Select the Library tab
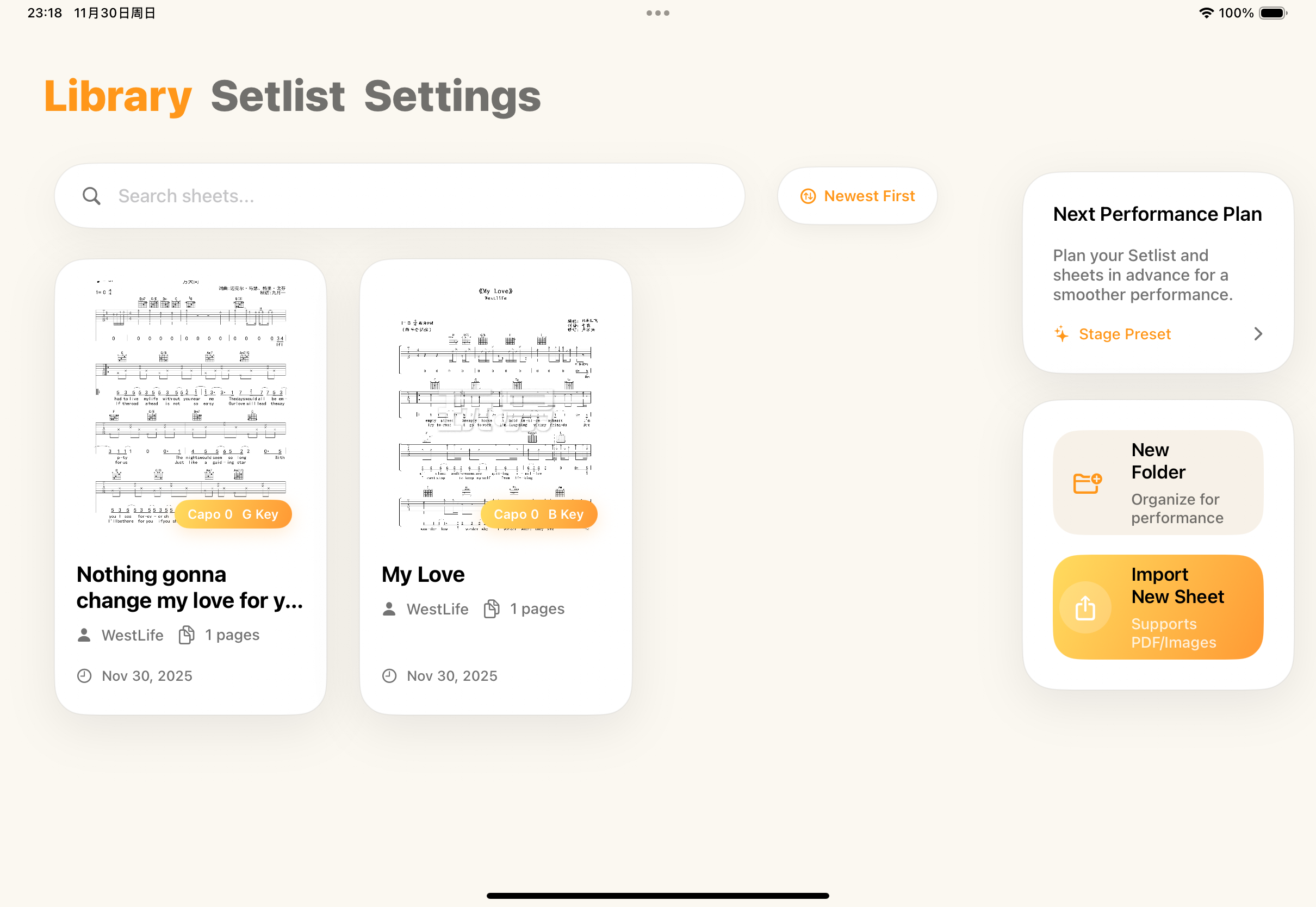The width and height of the screenshot is (1316, 907). pos(117,96)
